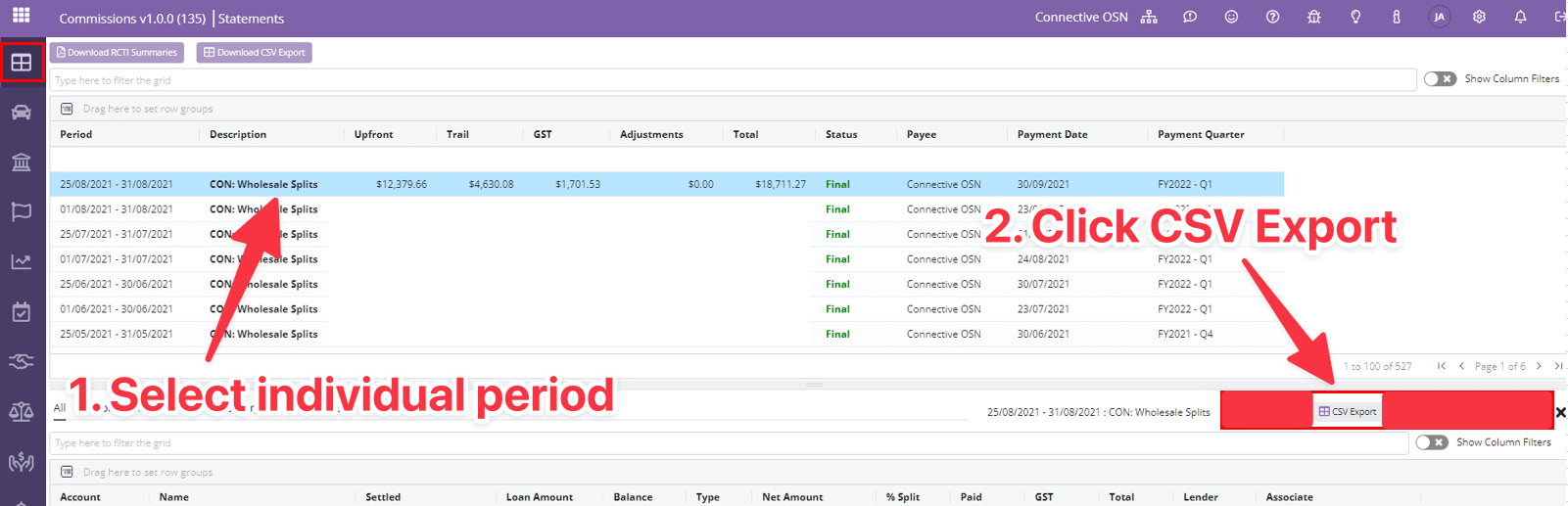This screenshot has width=1568, height=506.
Task: Click Download CSV Export button
Action: (255, 53)
